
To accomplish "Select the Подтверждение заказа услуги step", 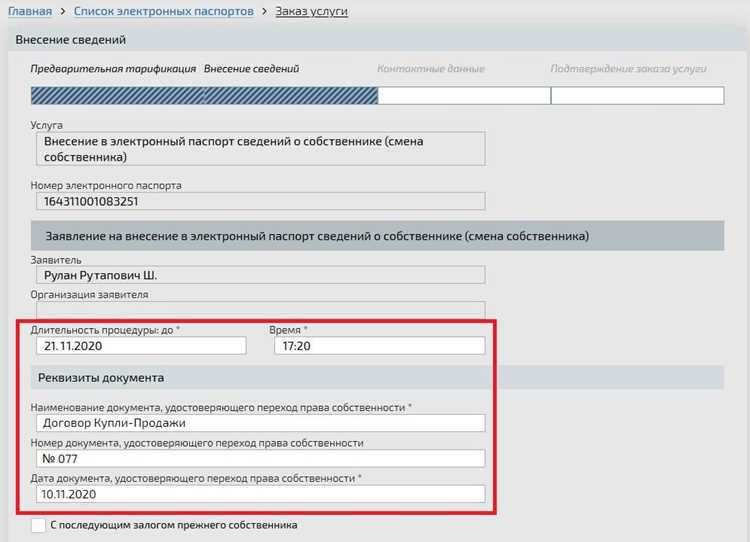I will [x=628, y=69].
